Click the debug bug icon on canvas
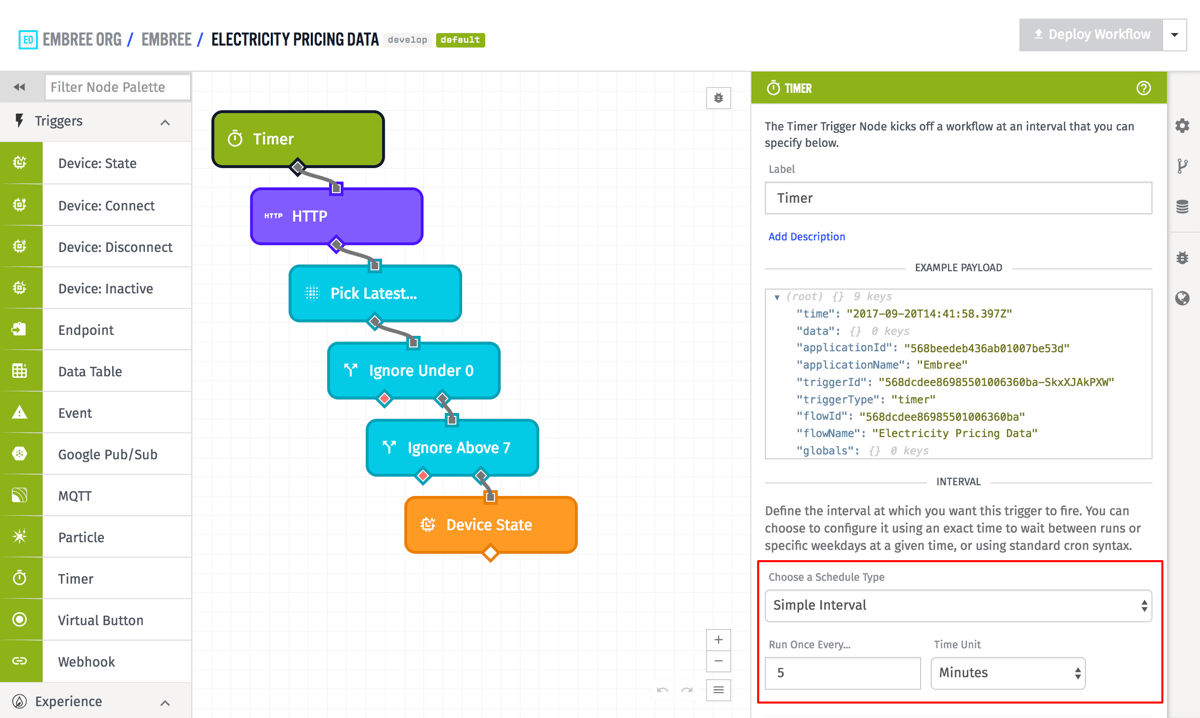 tap(718, 98)
